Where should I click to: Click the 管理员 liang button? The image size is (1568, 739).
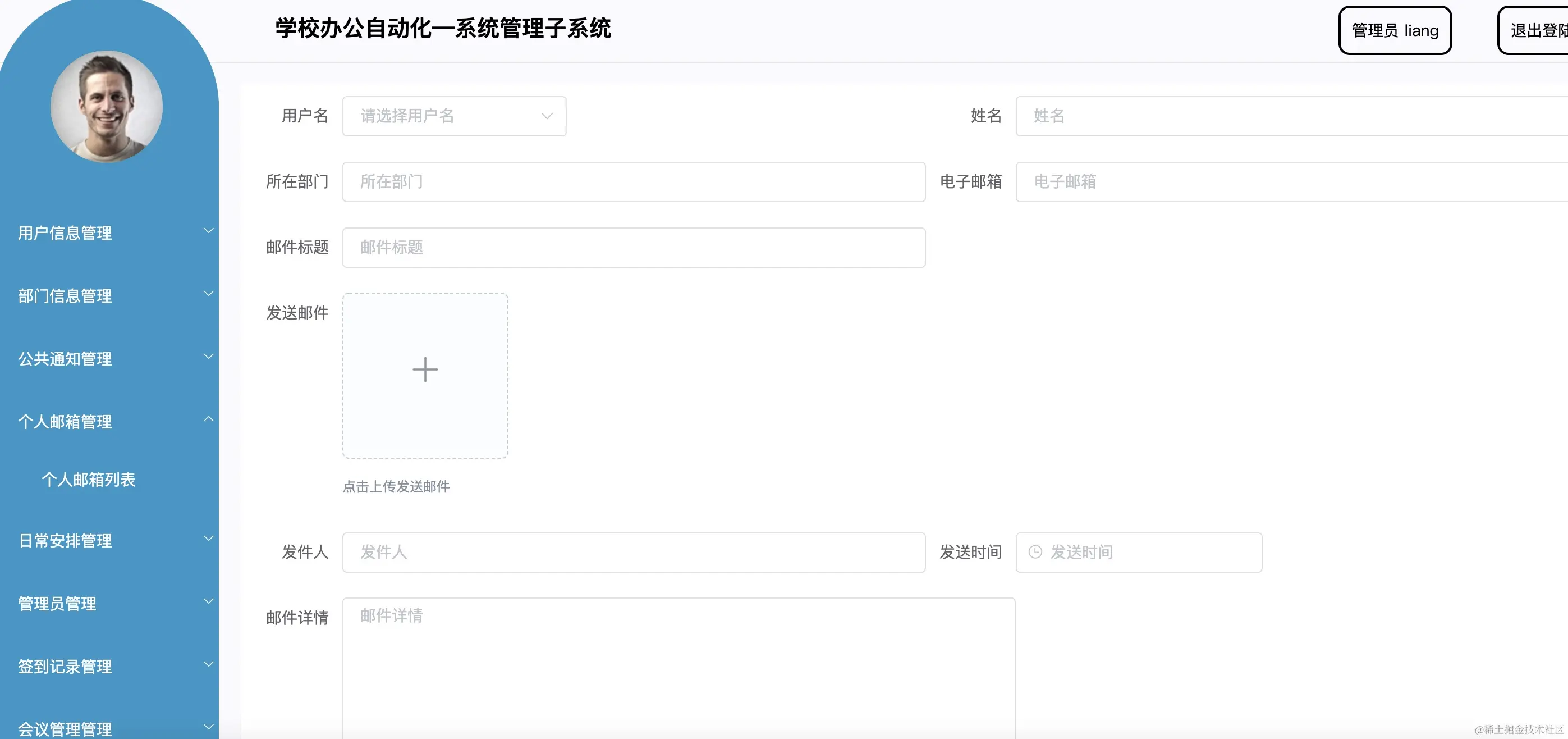pos(1395,30)
